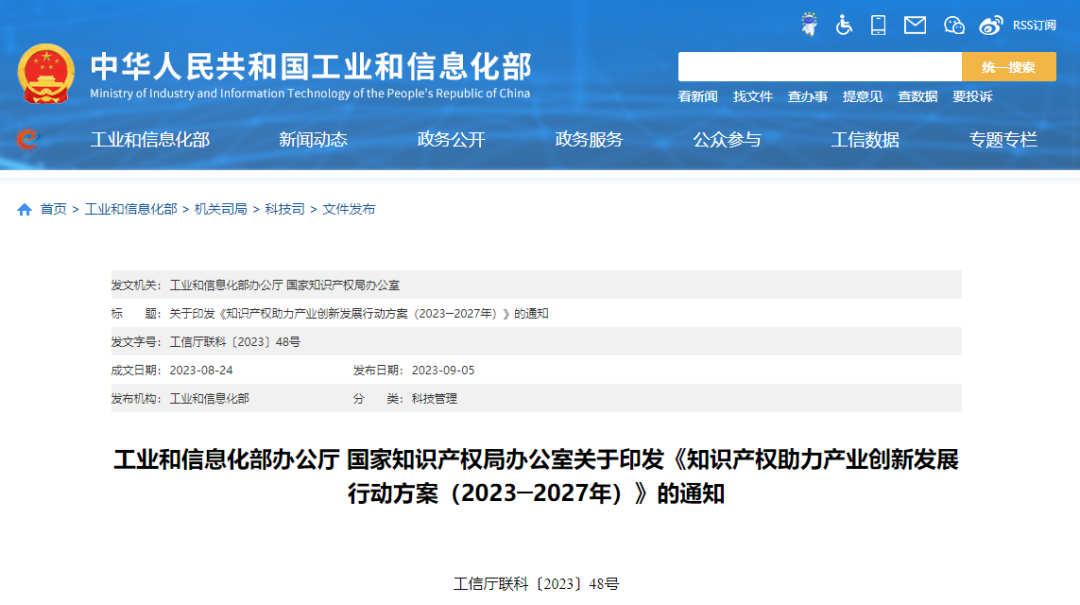Click the 查数据 quick link

click(x=917, y=96)
